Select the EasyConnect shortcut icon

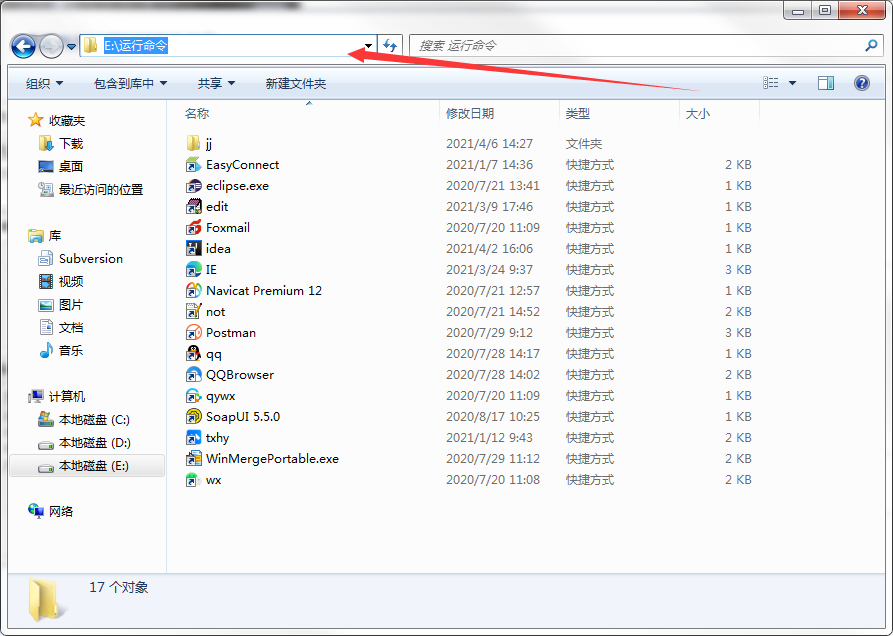click(194, 165)
